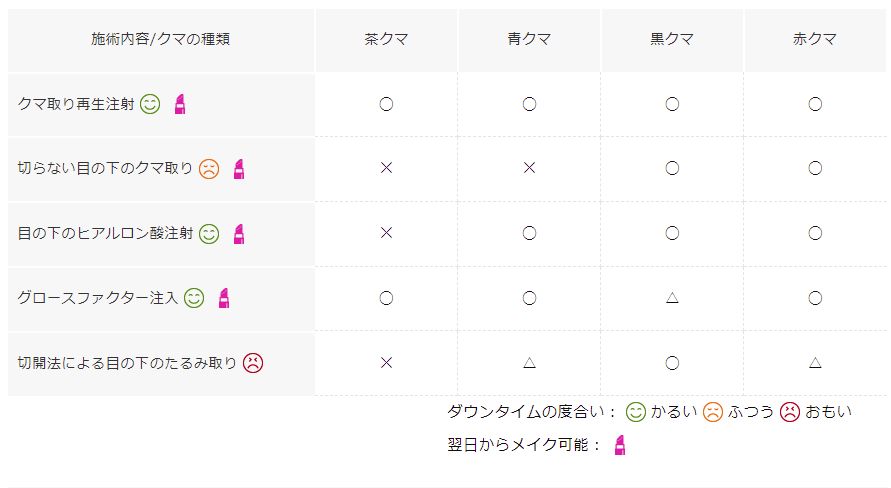Click red おもい face in legend
The image size is (891, 488).
tap(790, 411)
